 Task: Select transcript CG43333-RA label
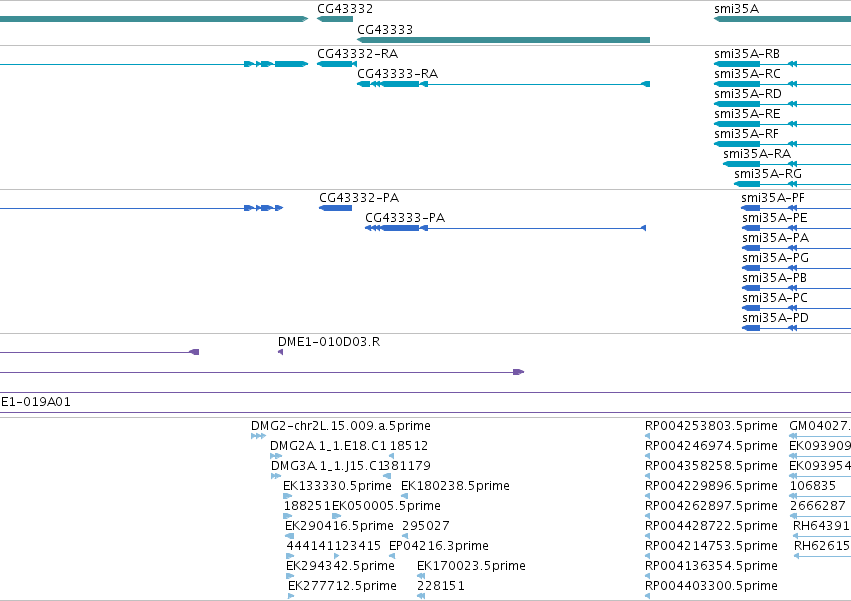point(397,74)
